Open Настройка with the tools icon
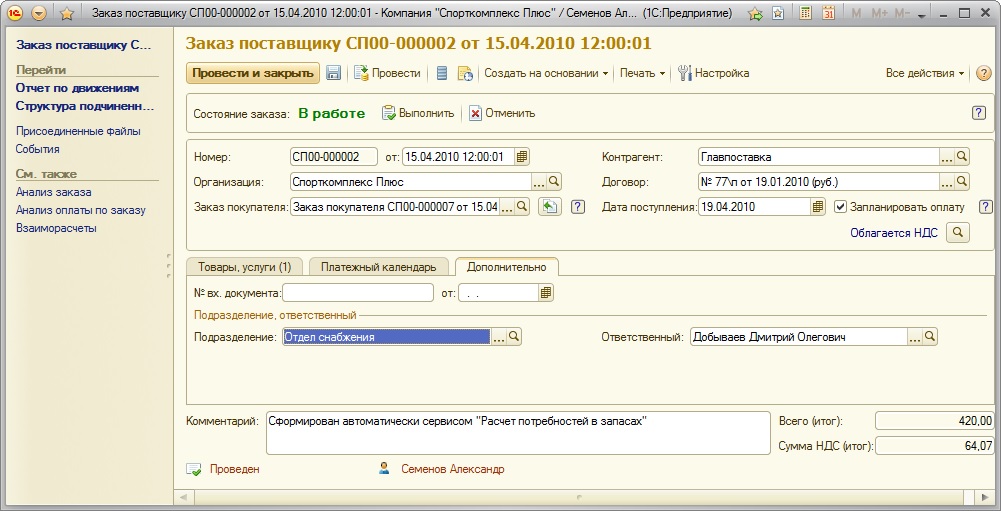The width and height of the screenshot is (1001, 511). [714, 73]
